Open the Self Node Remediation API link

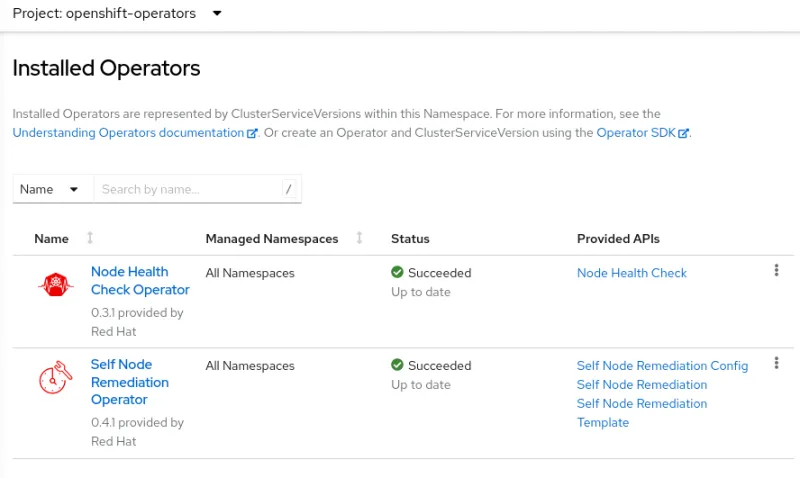pyautogui.click(x=642, y=385)
